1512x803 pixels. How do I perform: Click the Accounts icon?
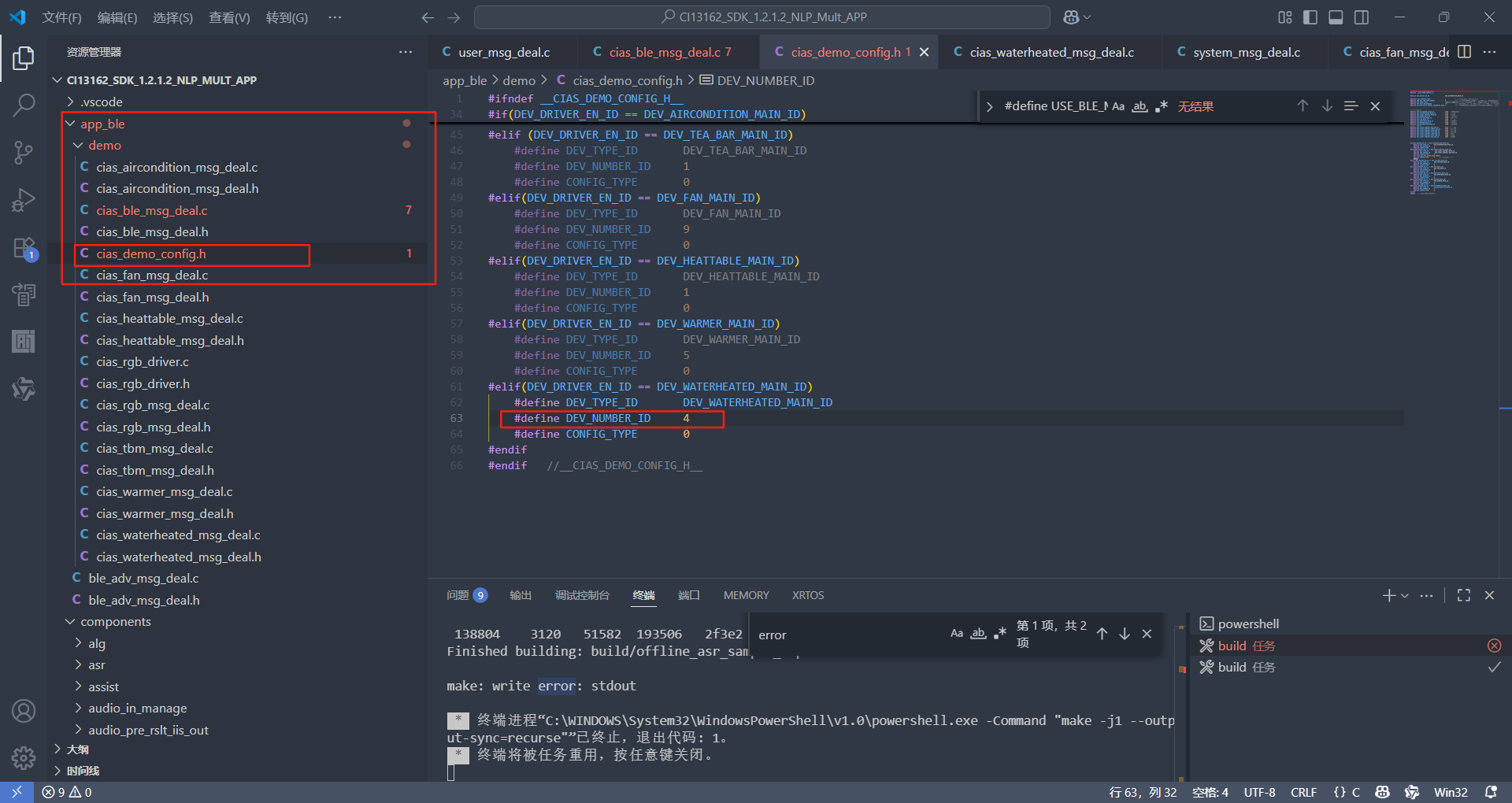click(x=24, y=711)
